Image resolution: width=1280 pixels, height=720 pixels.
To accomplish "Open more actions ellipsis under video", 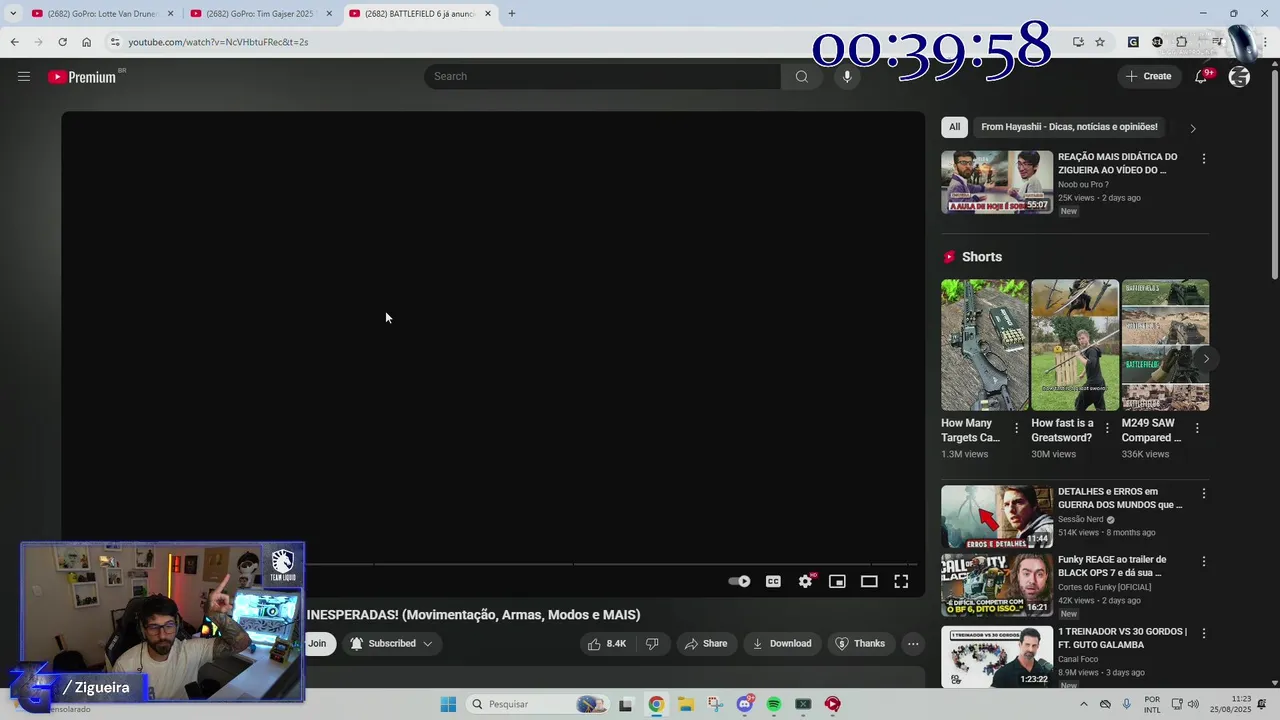I will click(x=913, y=643).
